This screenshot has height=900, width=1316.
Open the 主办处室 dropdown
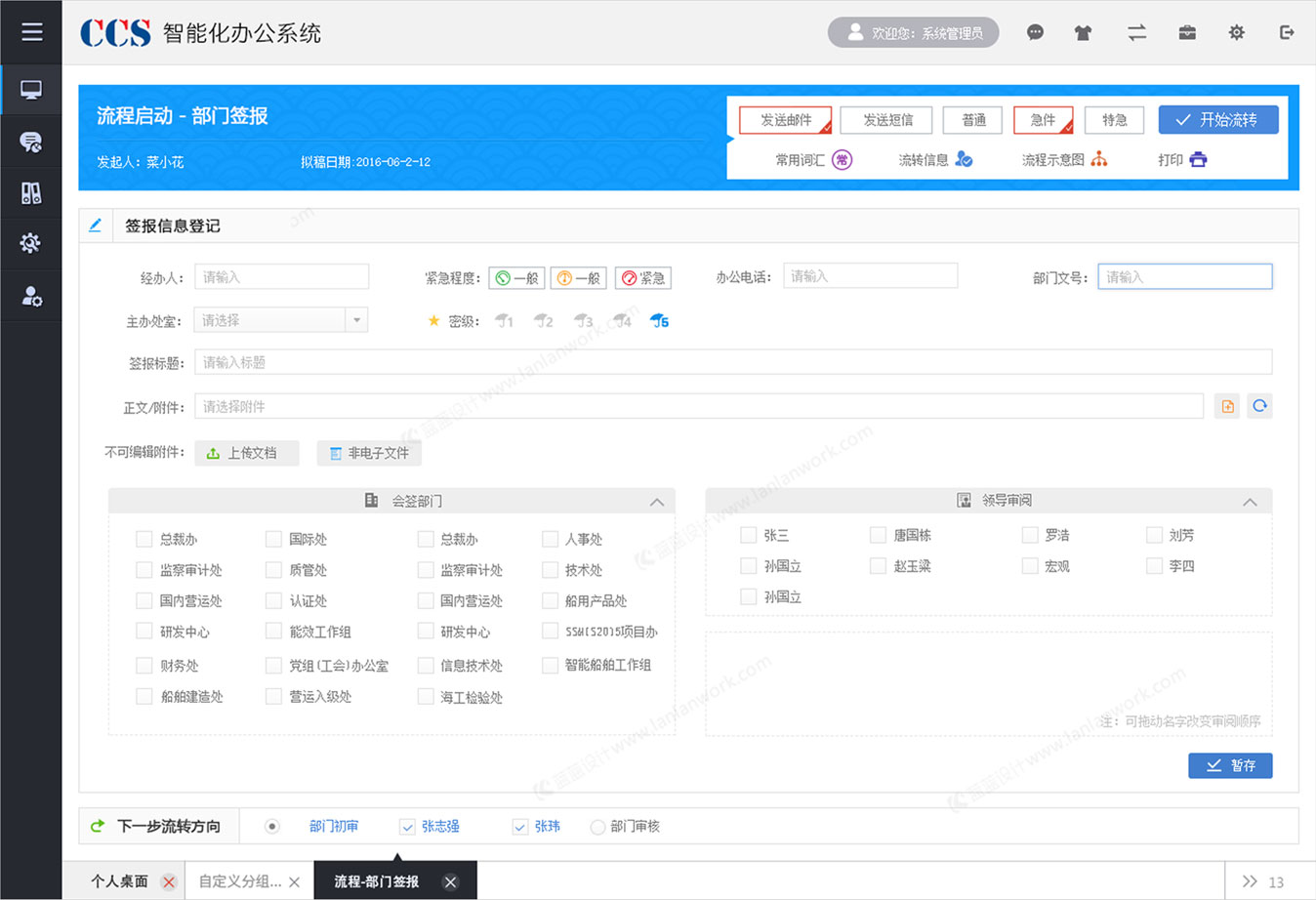click(357, 319)
